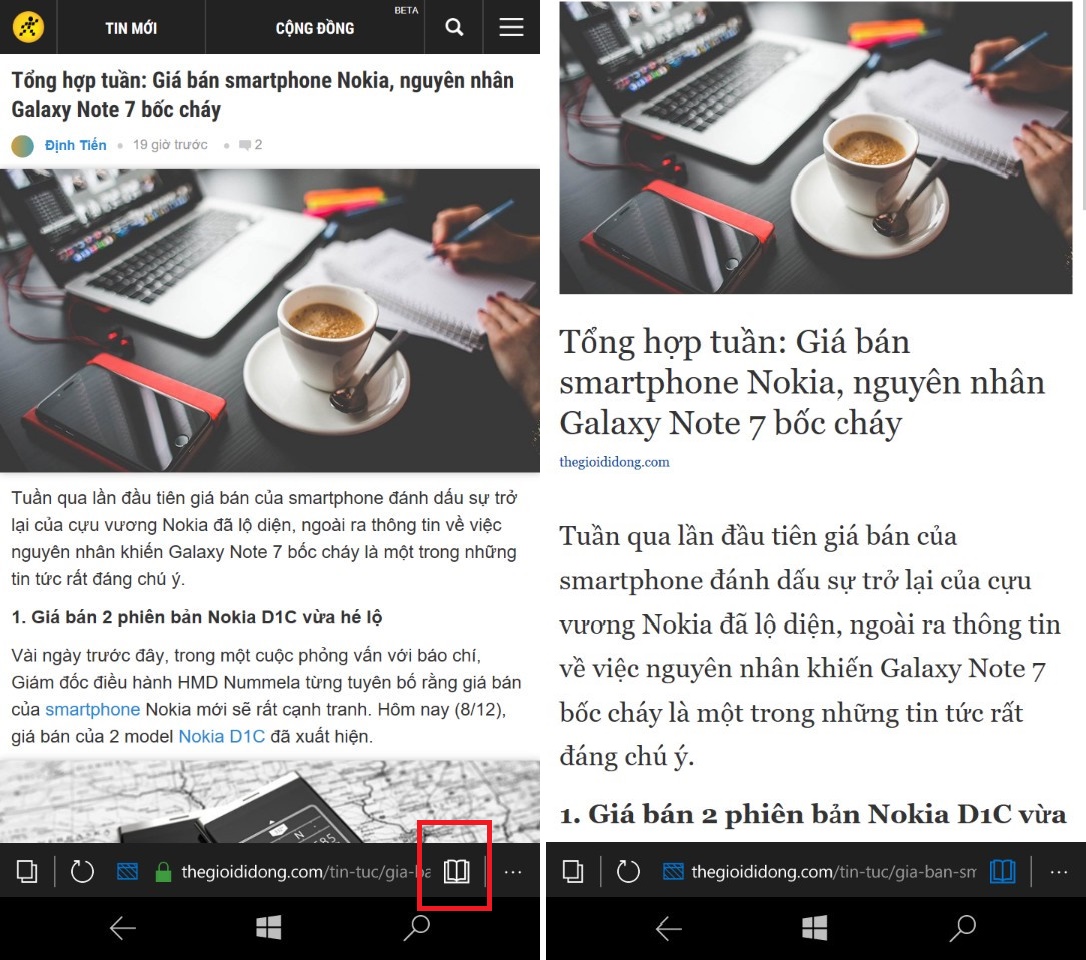This screenshot has height=960, width=1086.
Task: Refresh the page in right browser bar
Action: pyautogui.click(x=628, y=871)
